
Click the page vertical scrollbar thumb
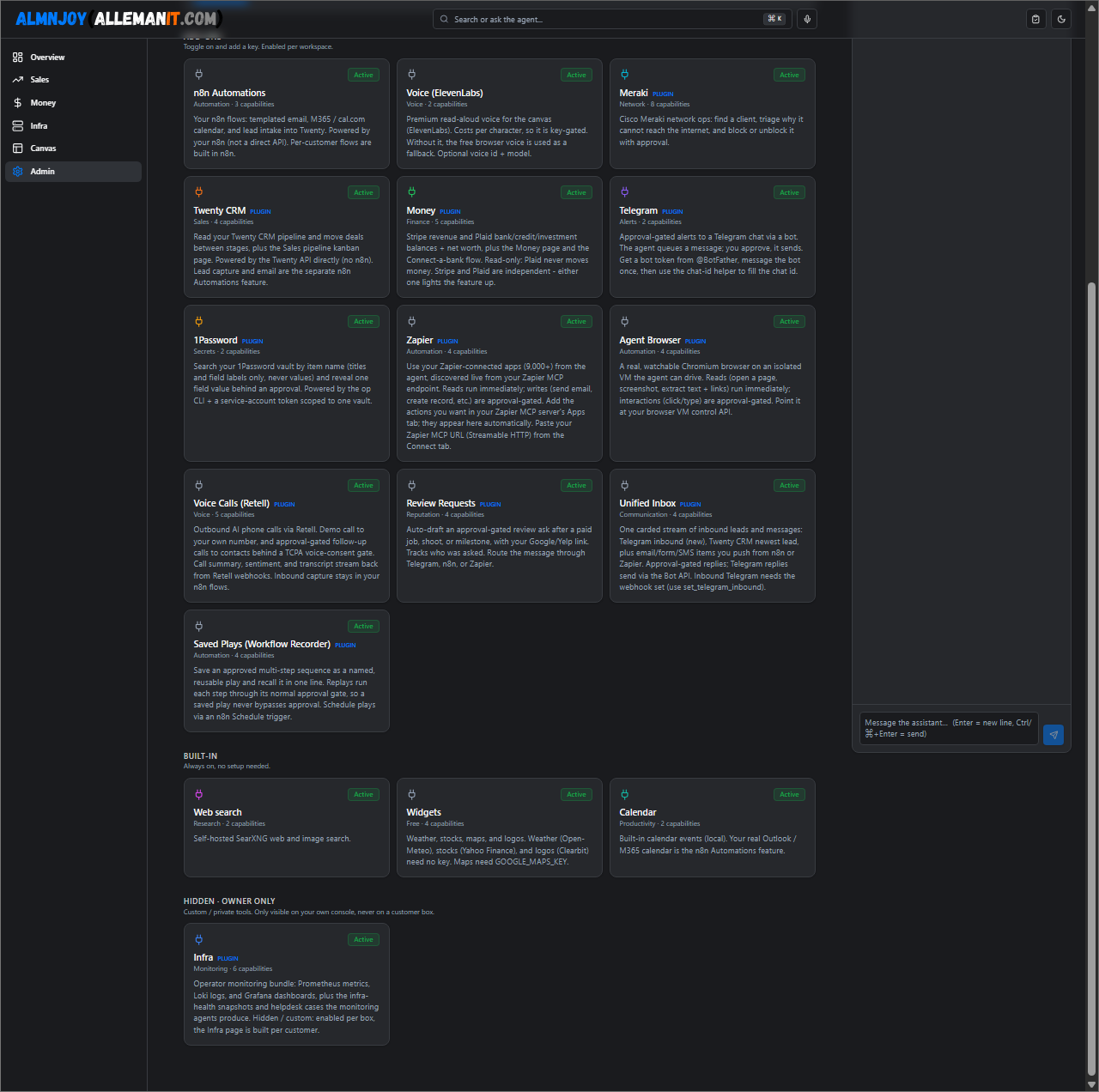pos(1091,678)
